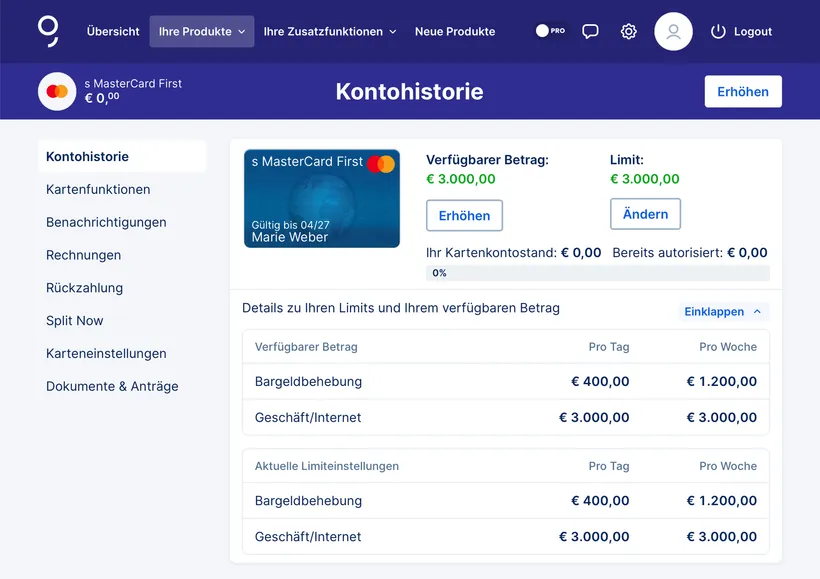Viewport: 820px width, 579px height.
Task: Click the George logo icon
Action: [x=48, y=31]
